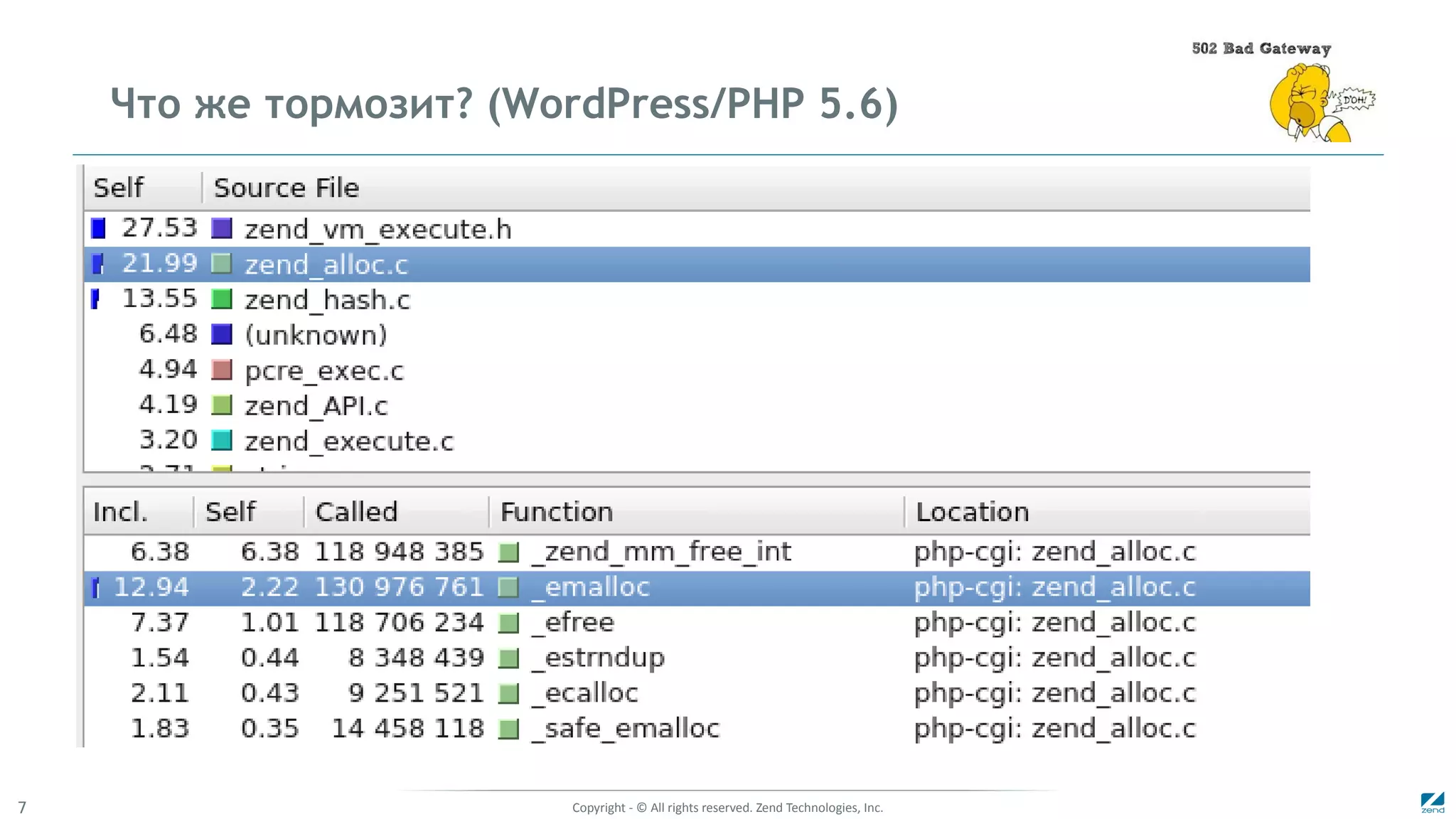This screenshot has width=1456, height=819.
Task: Select the _emalloc function row
Action: pyautogui.click(x=697, y=588)
